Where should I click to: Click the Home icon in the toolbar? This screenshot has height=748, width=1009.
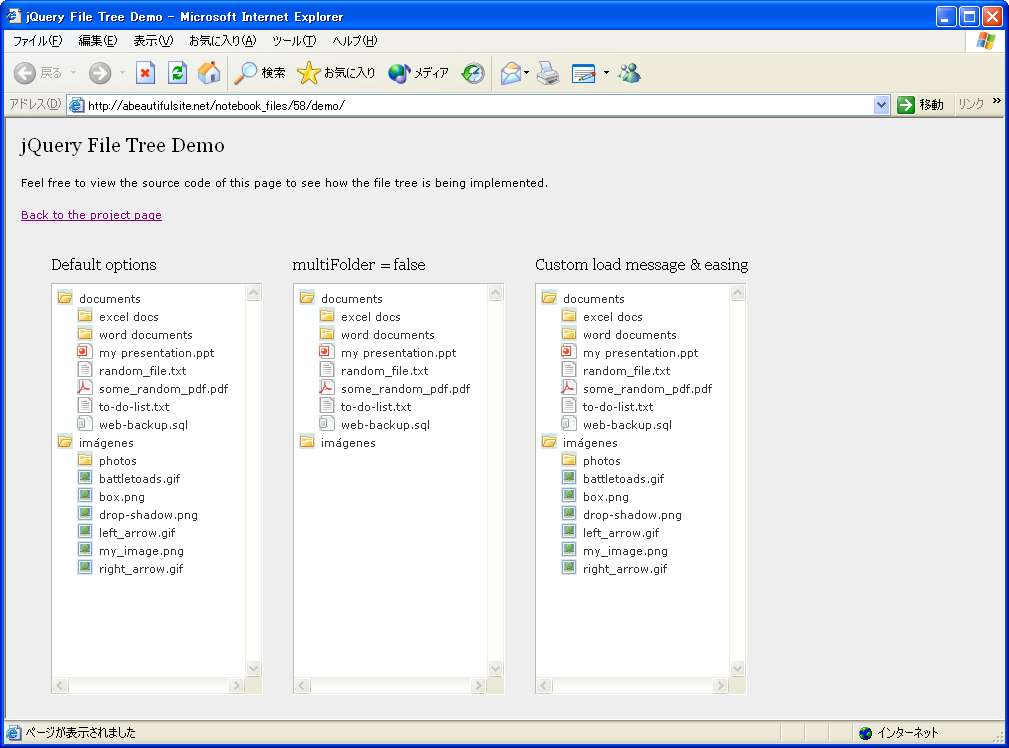click(x=210, y=72)
